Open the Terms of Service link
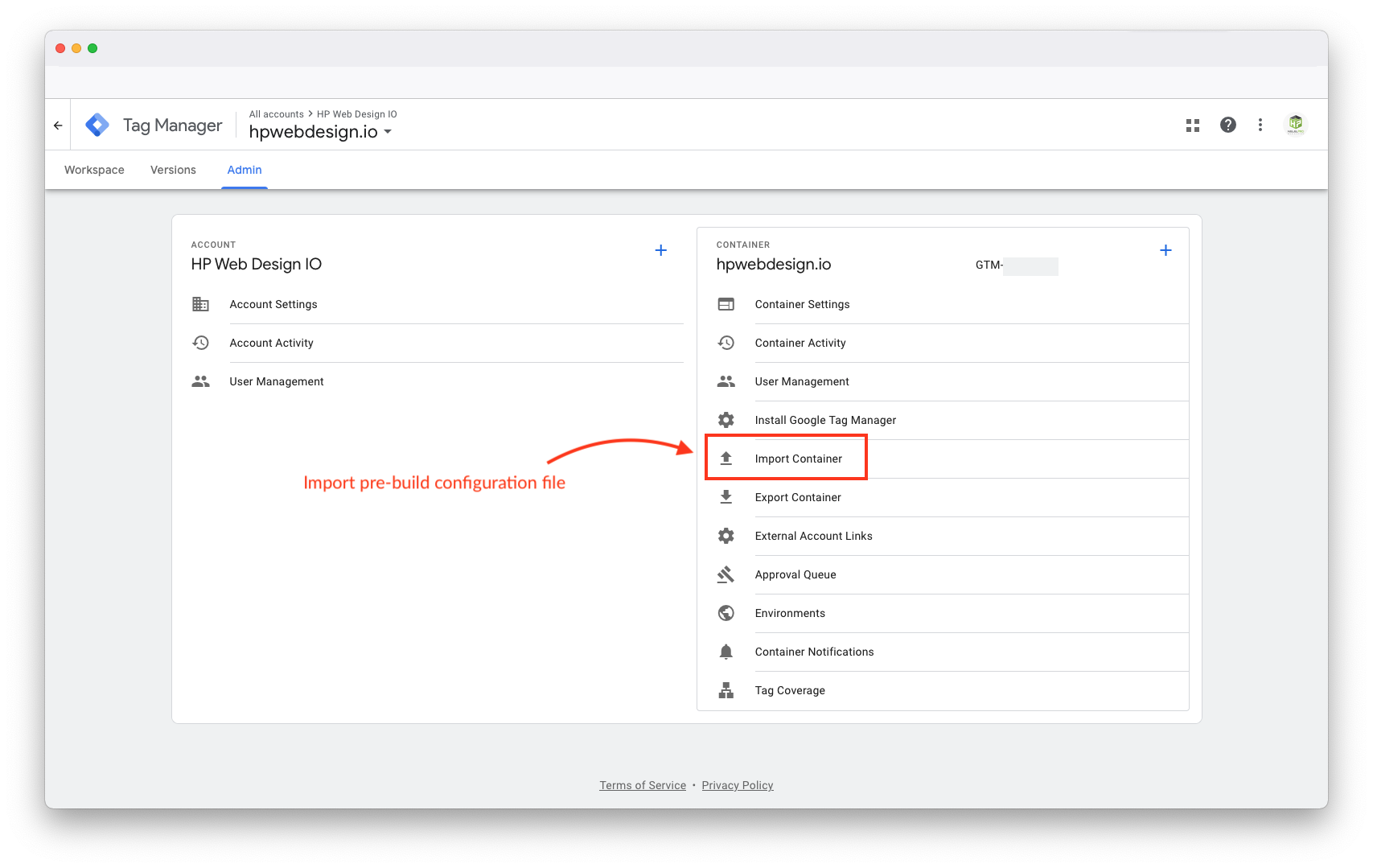The image size is (1373, 868). point(642,785)
